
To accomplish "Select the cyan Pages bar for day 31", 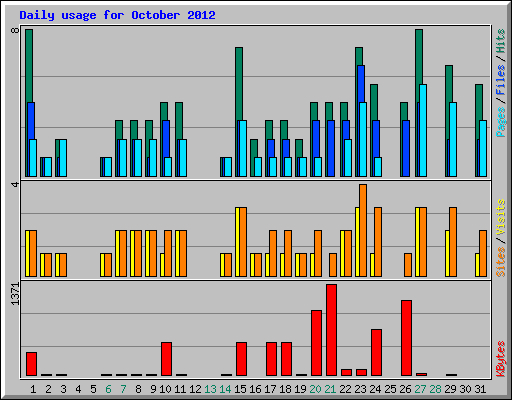I will click(x=483, y=148).
